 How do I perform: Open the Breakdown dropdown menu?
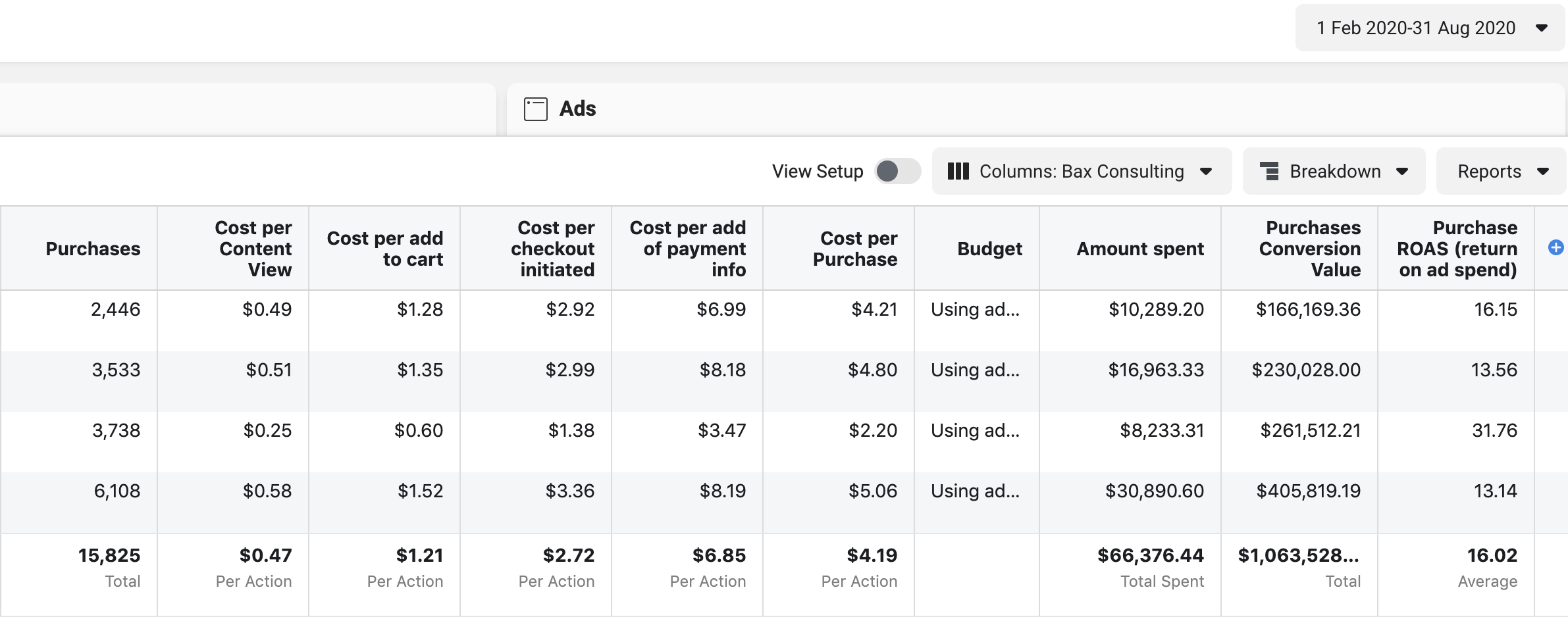click(x=1401, y=172)
